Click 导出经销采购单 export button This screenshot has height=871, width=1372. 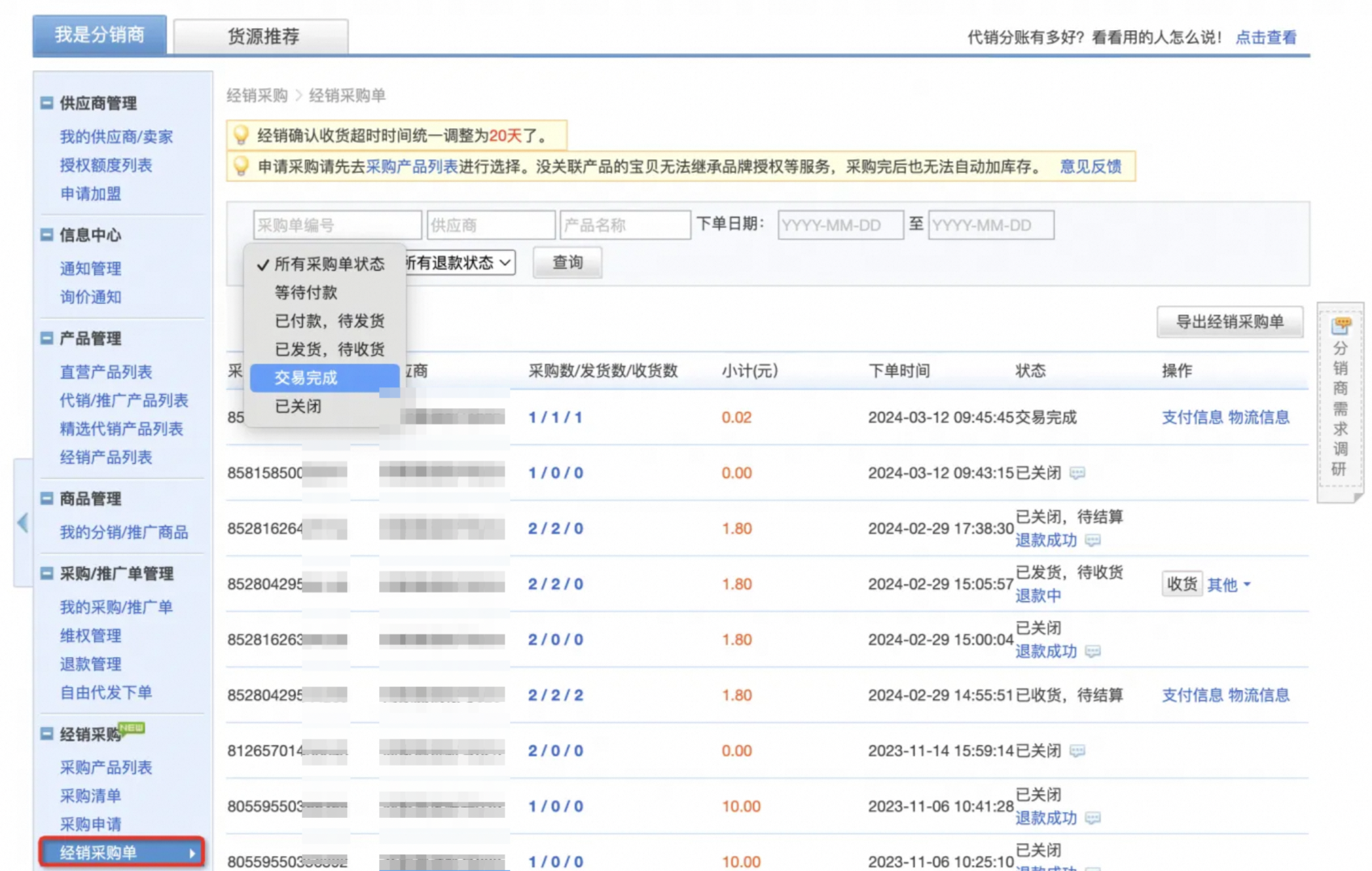[1230, 322]
